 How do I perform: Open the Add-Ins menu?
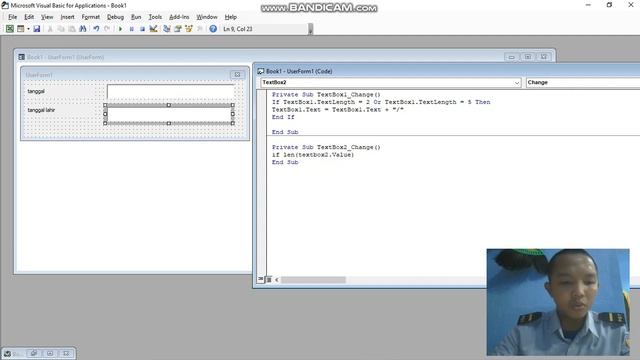click(179, 17)
